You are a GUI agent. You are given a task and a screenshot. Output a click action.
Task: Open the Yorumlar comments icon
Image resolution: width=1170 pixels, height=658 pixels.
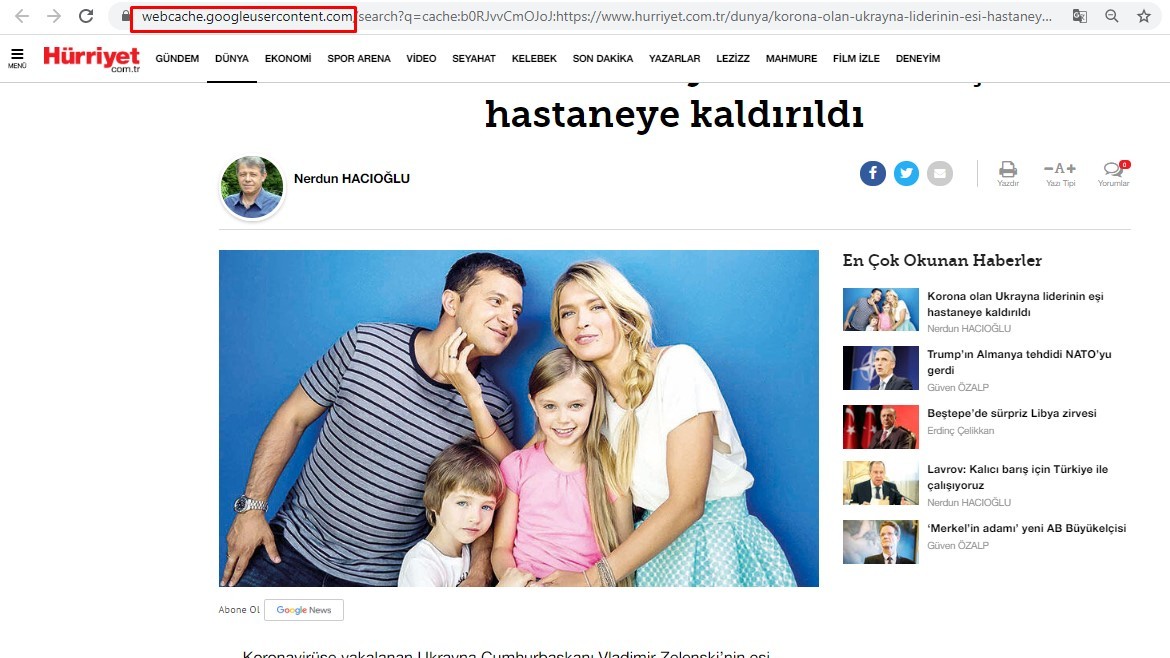pos(1113,170)
